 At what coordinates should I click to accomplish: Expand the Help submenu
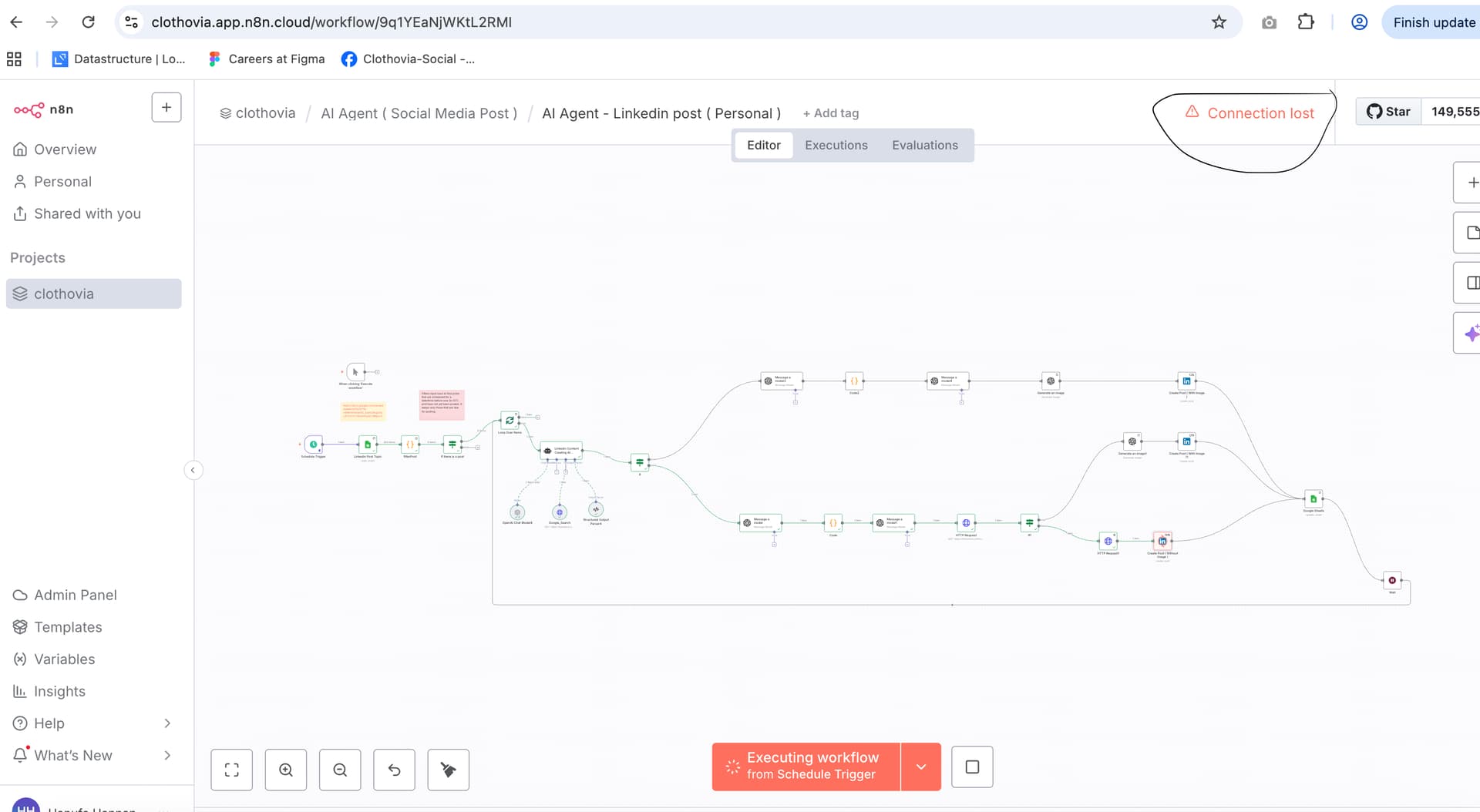pyautogui.click(x=167, y=723)
